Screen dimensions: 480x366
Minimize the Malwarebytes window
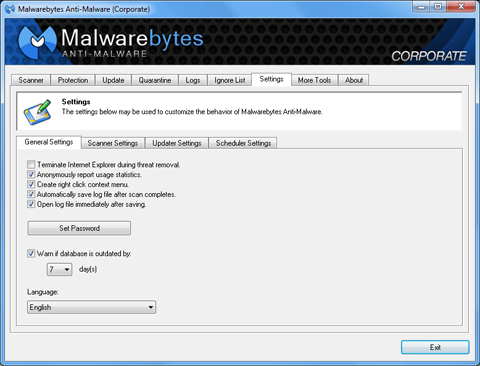[x=421, y=7]
